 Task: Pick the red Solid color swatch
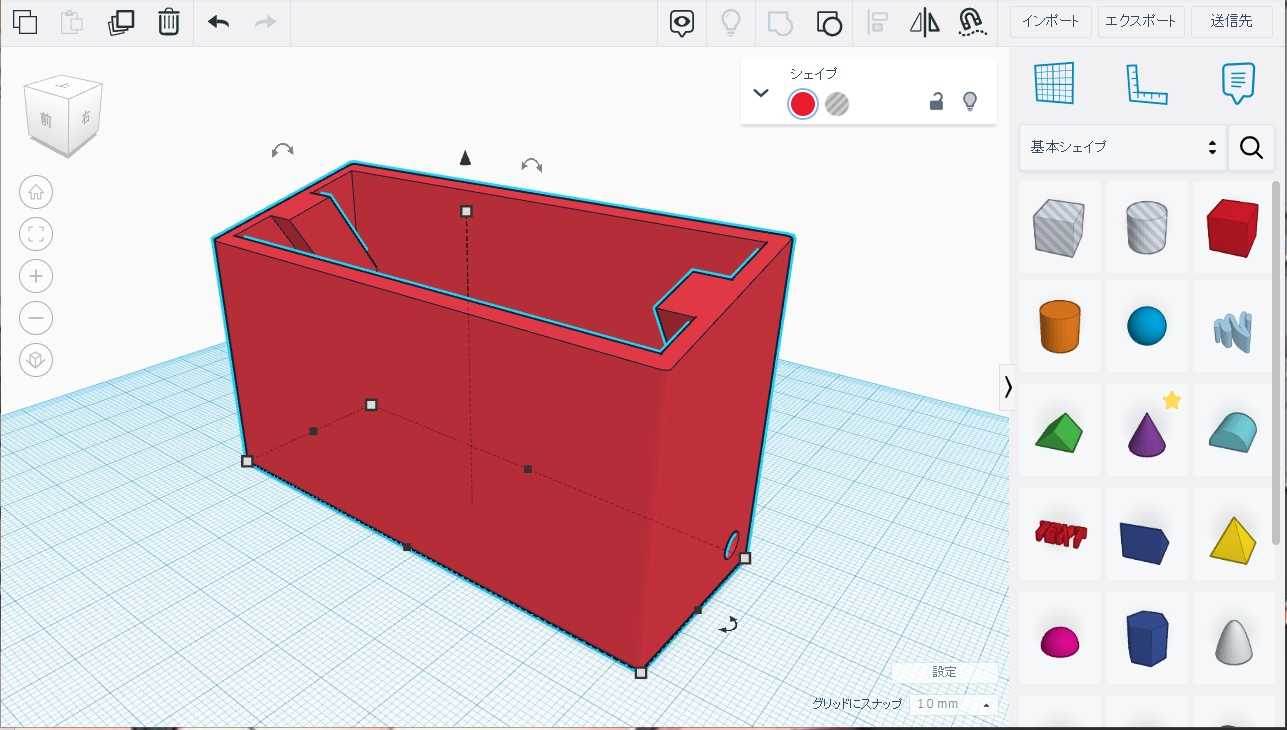(x=802, y=104)
